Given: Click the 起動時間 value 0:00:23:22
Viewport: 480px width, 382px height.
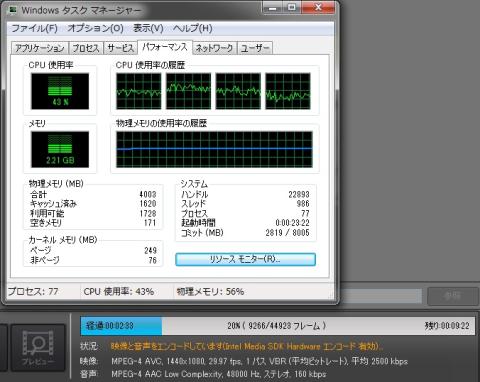Looking at the screenshot, I should pos(292,223).
